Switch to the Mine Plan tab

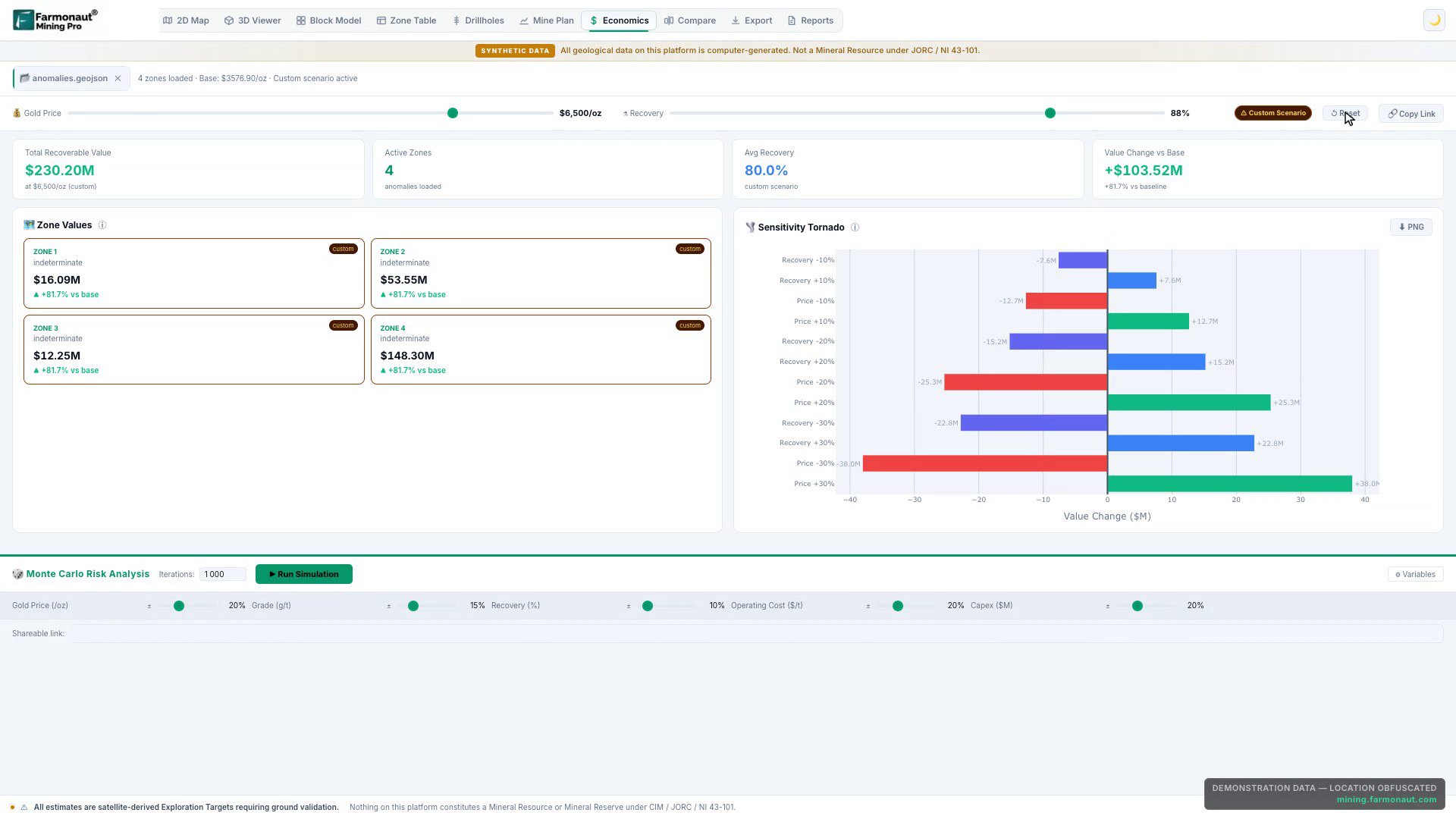point(547,20)
